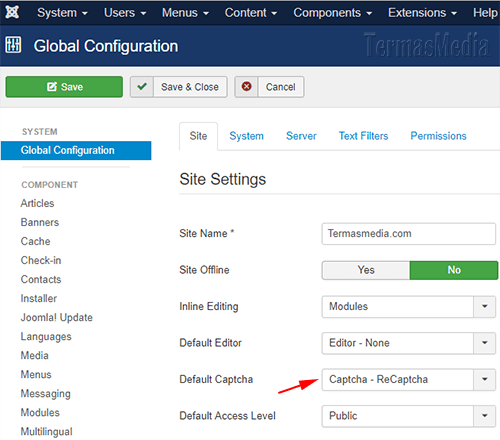Viewport: 500px width, 440px height.
Task: Switch to the Text Filters tab
Action: (363, 136)
